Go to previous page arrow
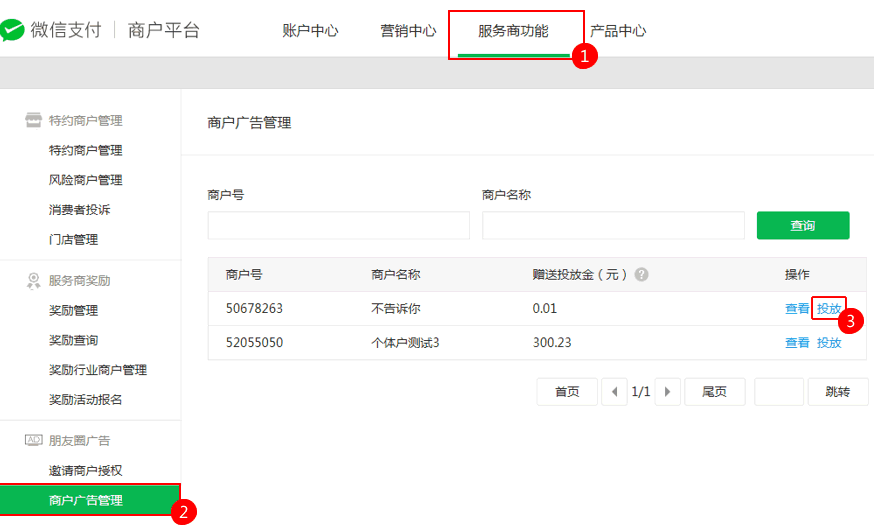The height and width of the screenshot is (525, 874). [614, 392]
